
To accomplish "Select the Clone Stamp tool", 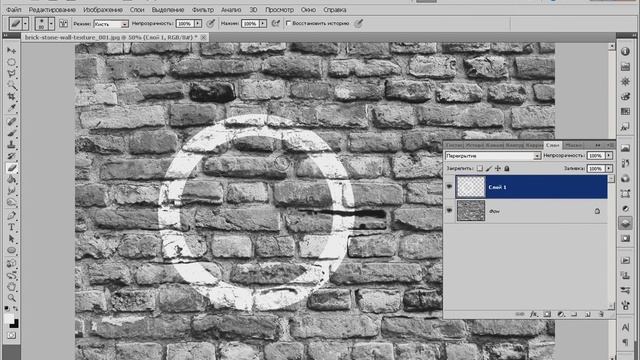I will tap(11, 144).
